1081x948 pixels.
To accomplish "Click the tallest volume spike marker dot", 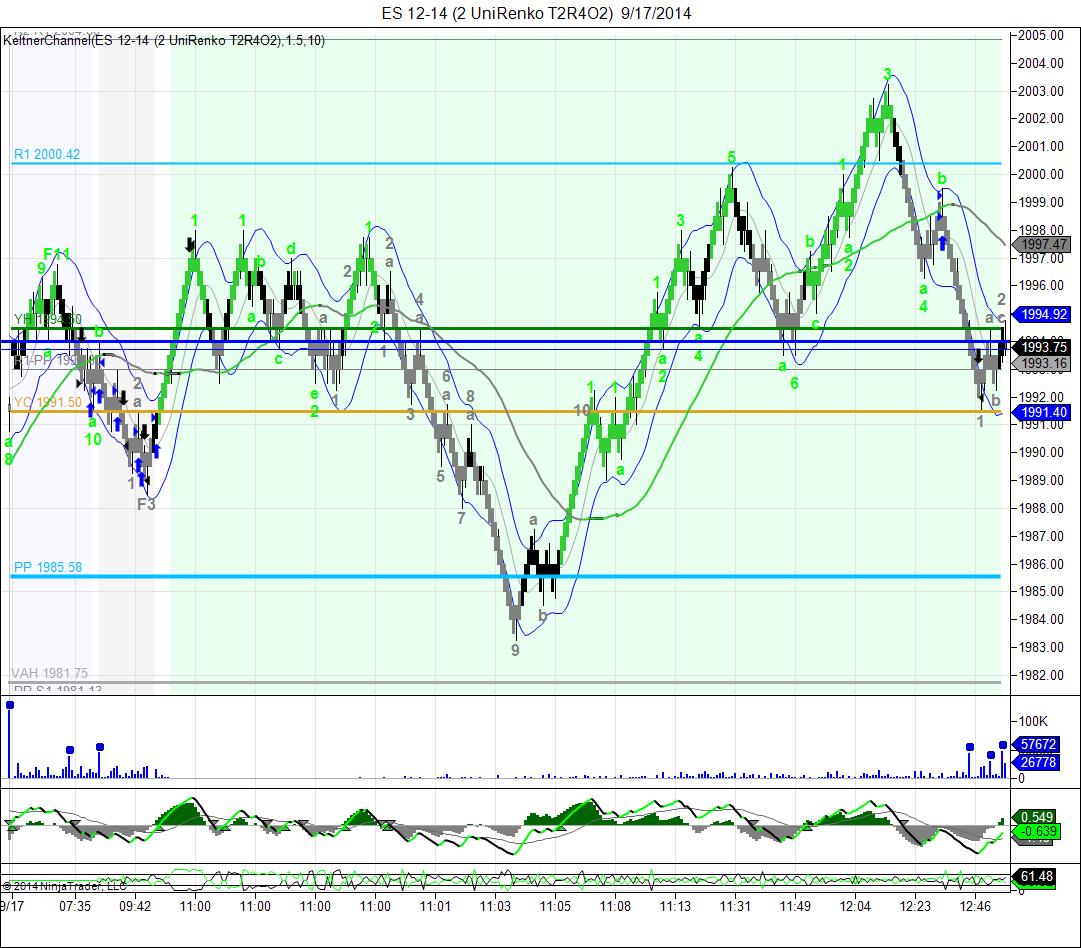I will (x=10, y=705).
